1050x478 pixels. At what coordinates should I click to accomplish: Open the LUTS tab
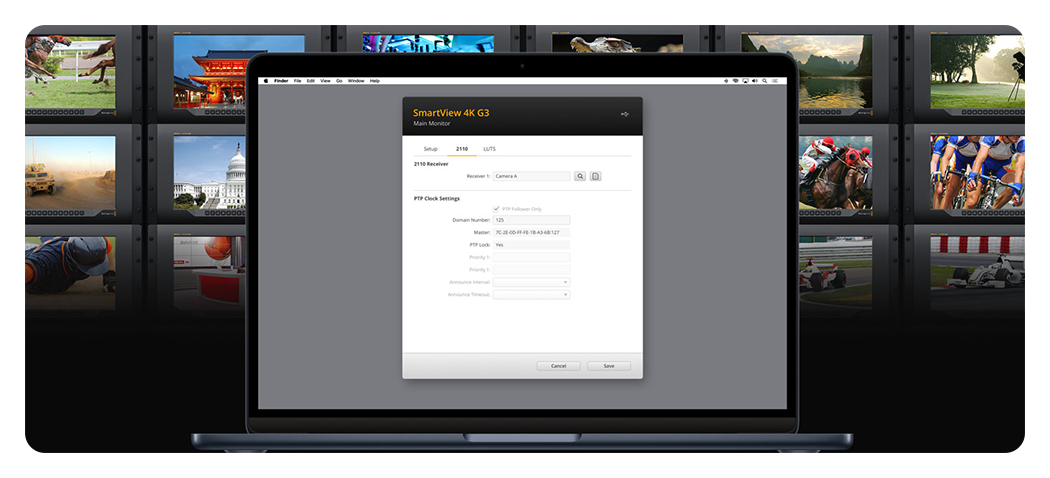[x=490, y=149]
